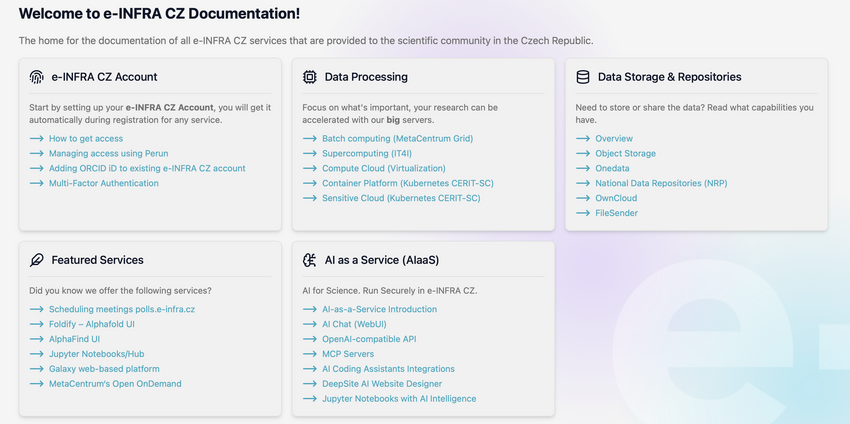Open National Data Repositories (NRP)
Screen dimensions: 850x424
pyautogui.click(x=661, y=183)
